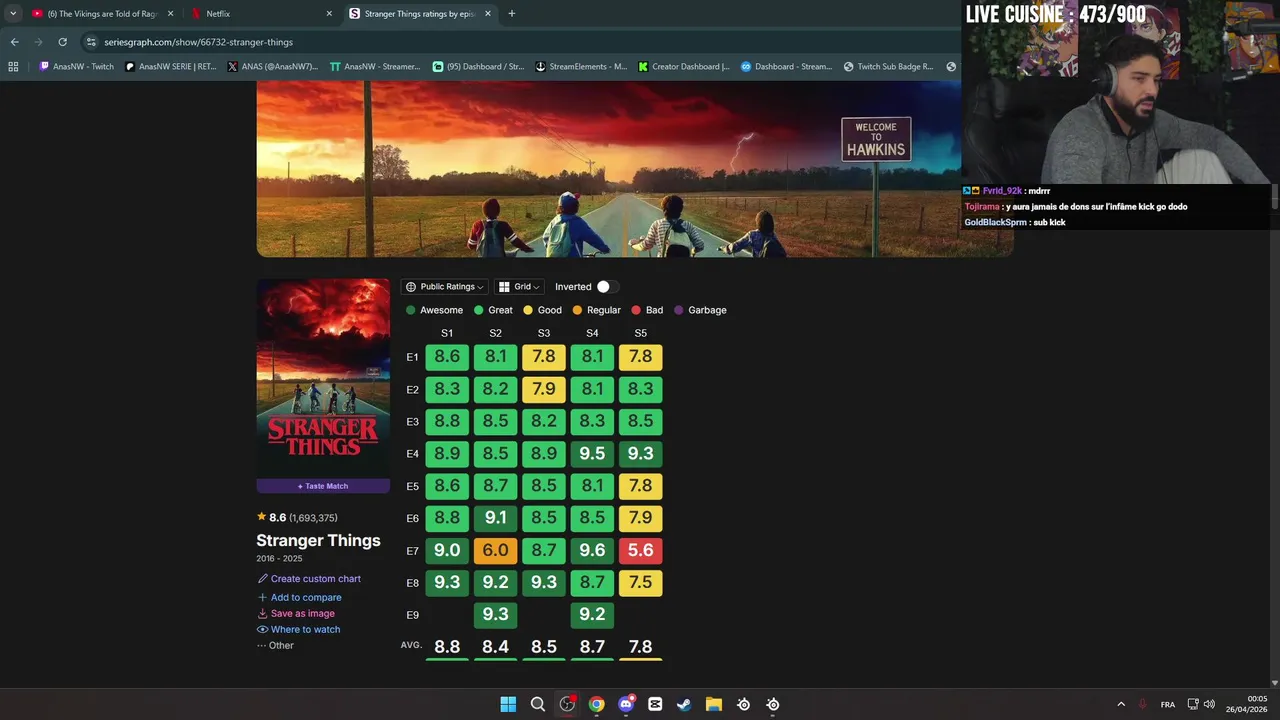Click the Bad legend red dot

pos(636,310)
